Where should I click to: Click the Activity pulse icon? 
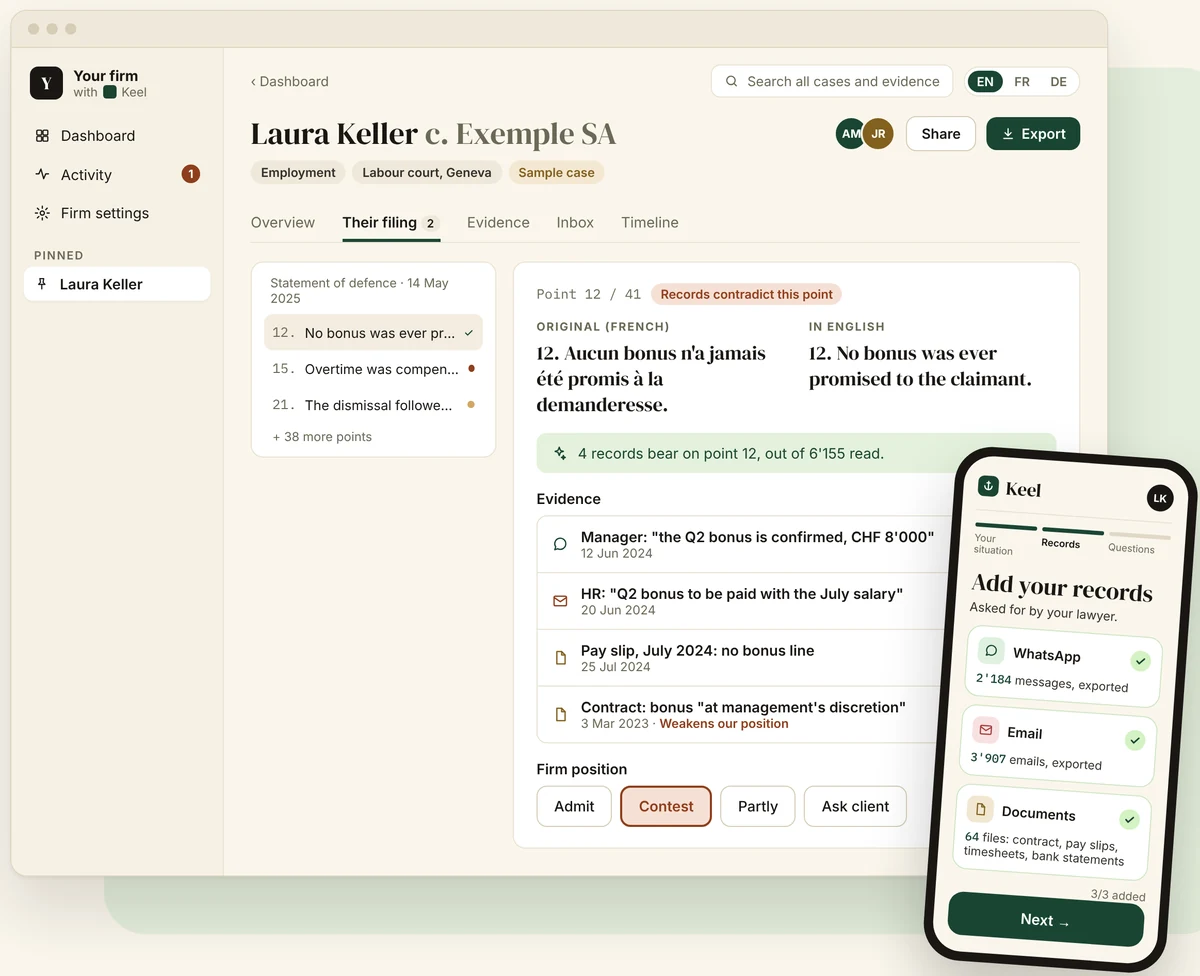(42, 174)
